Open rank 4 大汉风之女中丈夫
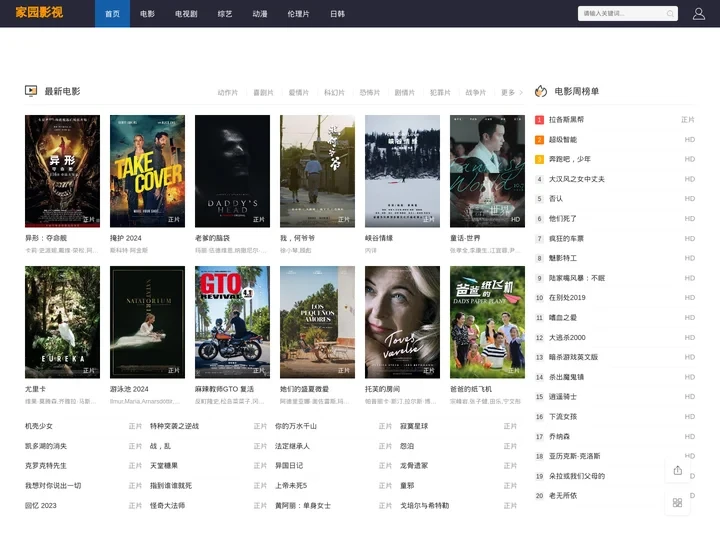 577,179
